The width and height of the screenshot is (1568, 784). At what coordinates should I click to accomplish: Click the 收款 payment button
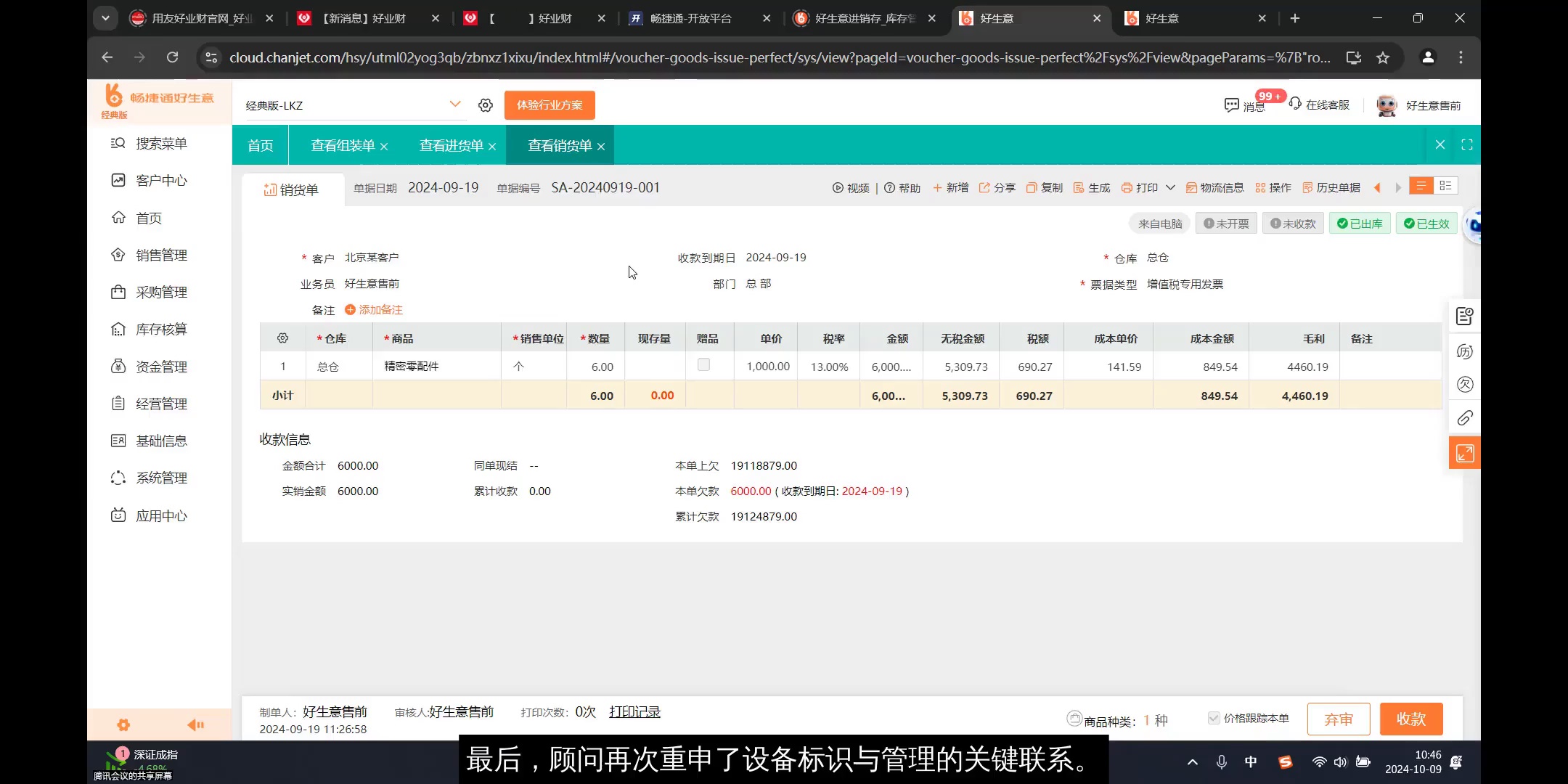click(x=1411, y=719)
